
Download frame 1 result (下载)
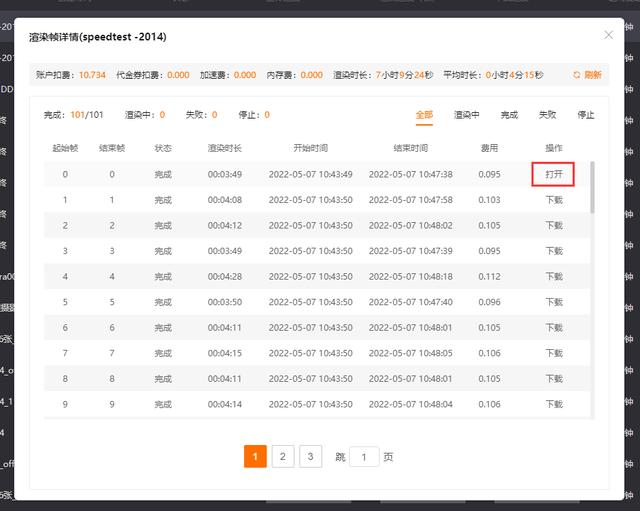tap(553, 200)
